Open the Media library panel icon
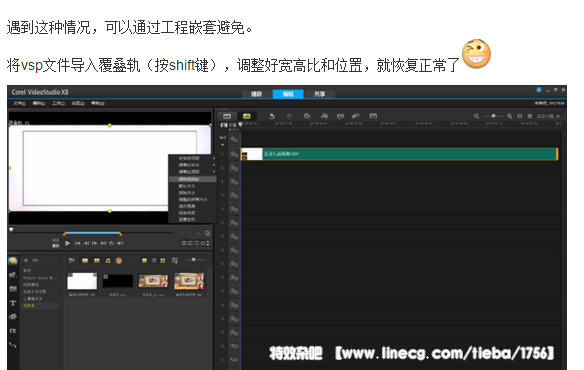The image size is (584, 370). click(13, 260)
